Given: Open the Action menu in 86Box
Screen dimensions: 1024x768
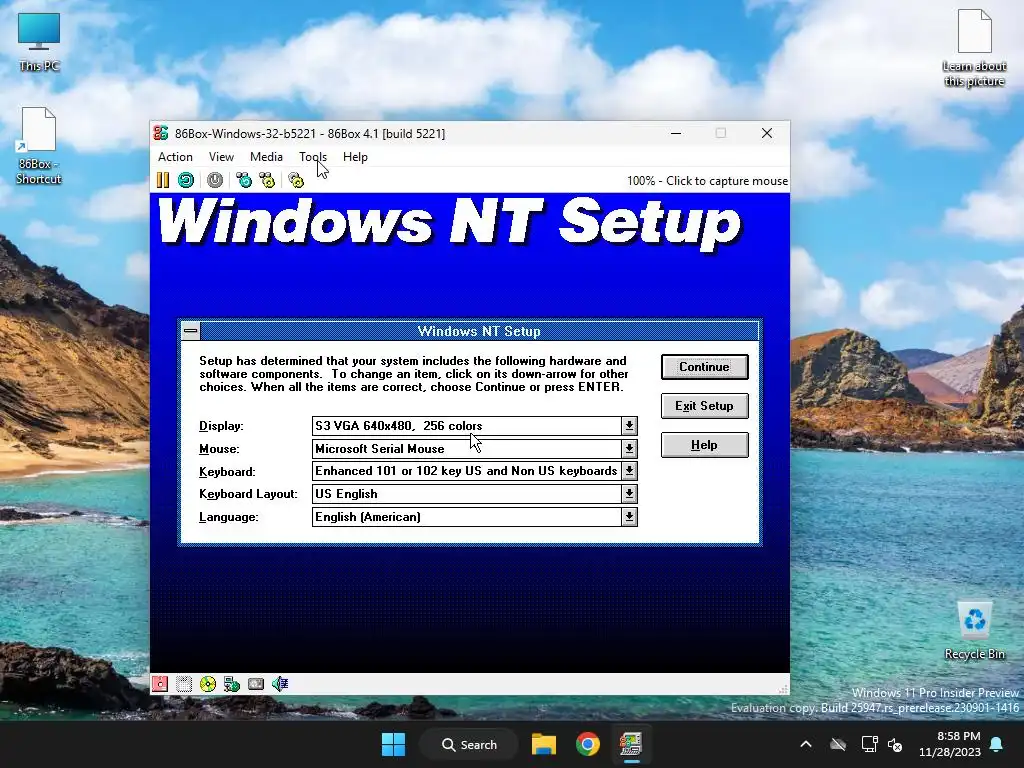Looking at the screenshot, I should (x=175, y=157).
